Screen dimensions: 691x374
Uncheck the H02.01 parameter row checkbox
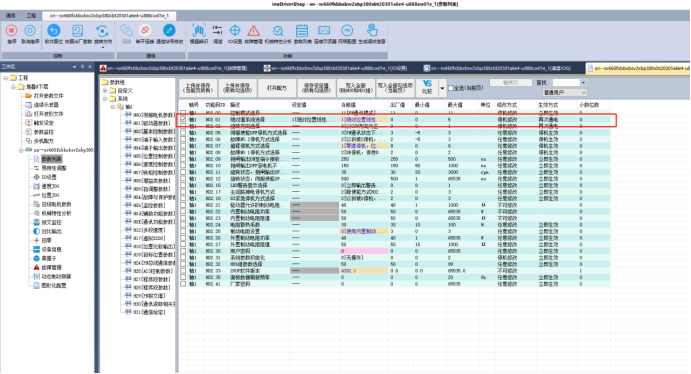(183, 119)
